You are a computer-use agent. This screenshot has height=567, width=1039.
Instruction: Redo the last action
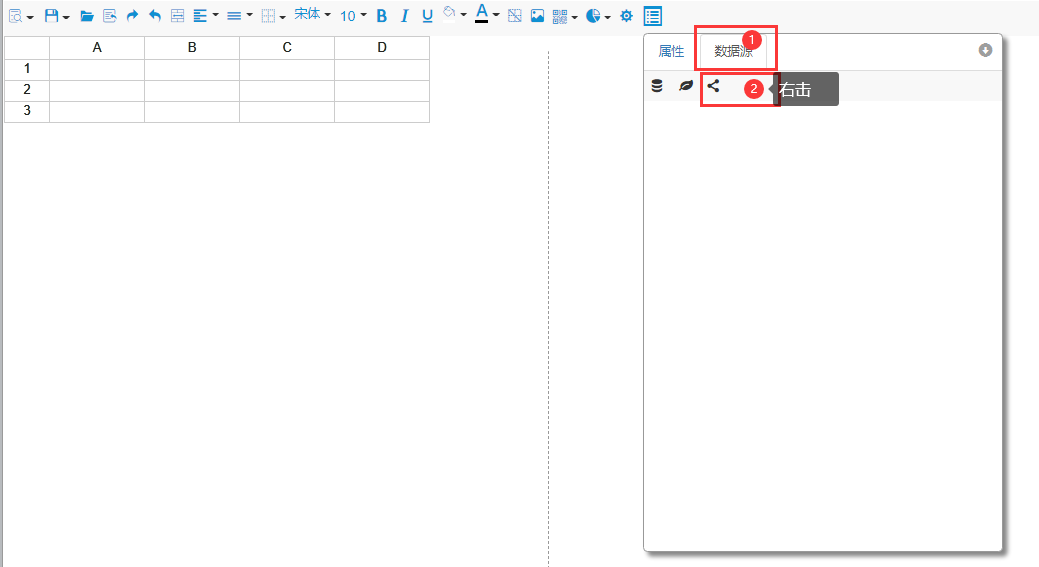132,16
